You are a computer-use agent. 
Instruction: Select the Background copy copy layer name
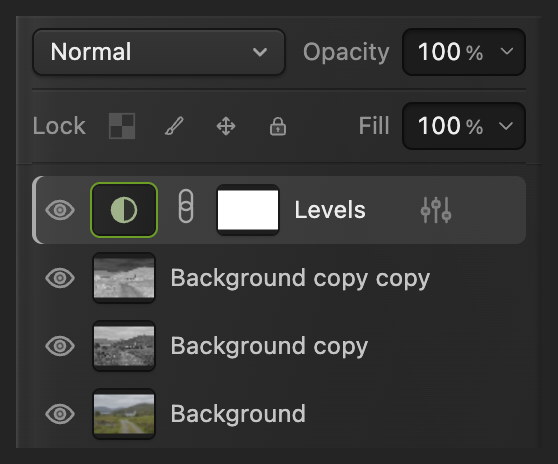pyautogui.click(x=300, y=279)
